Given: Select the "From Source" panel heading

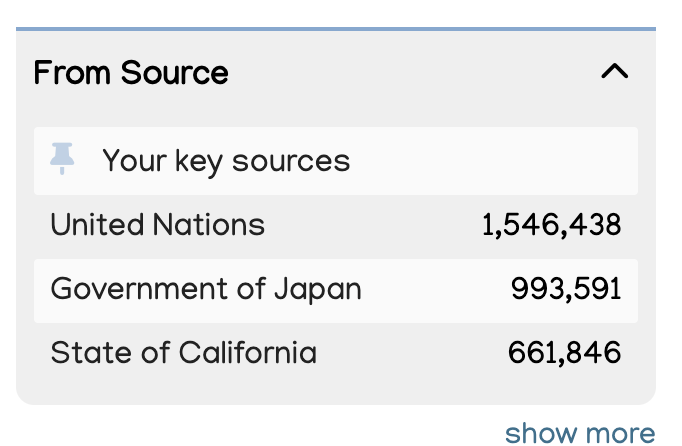Looking at the screenshot, I should (131, 73).
